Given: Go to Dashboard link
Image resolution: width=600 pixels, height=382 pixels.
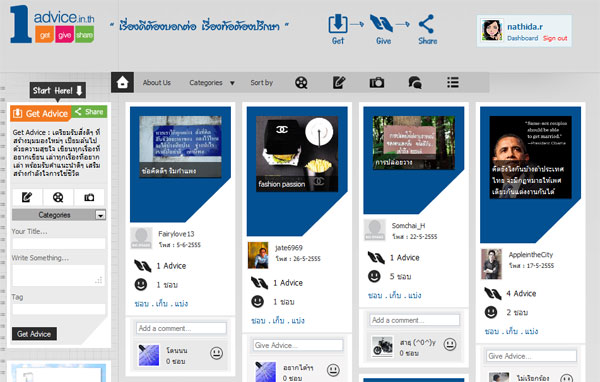Looking at the screenshot, I should [x=522, y=38].
